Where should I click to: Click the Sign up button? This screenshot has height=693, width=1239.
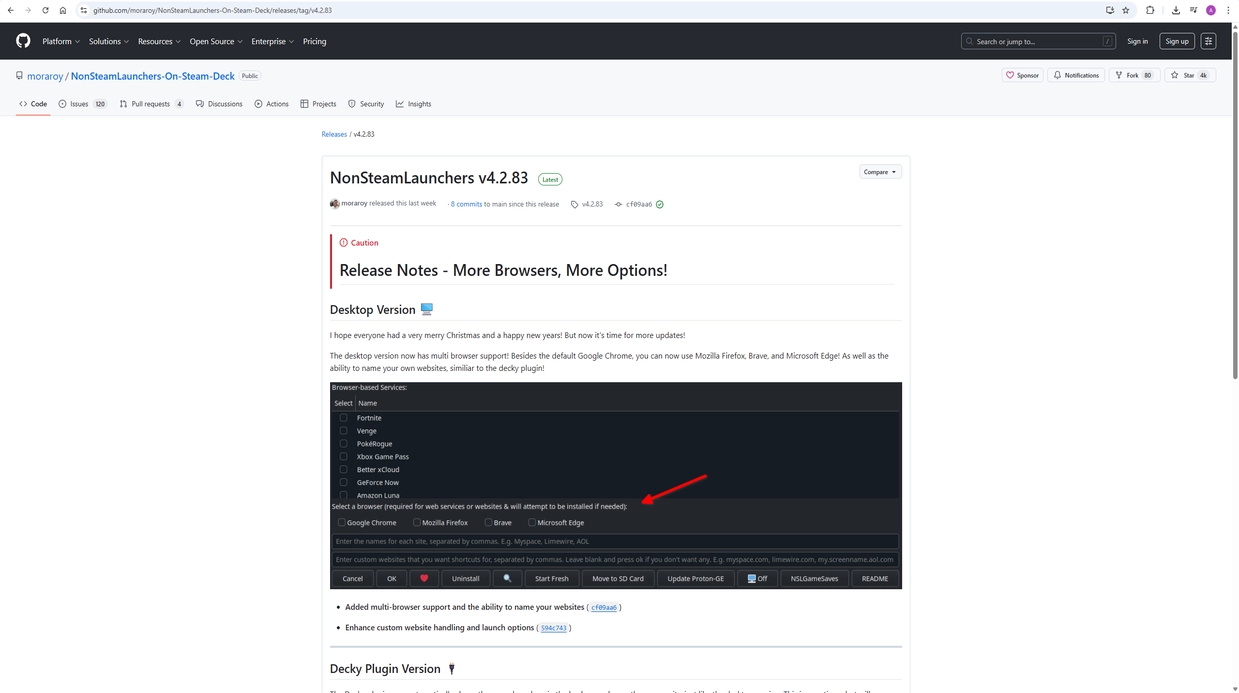coord(1177,41)
